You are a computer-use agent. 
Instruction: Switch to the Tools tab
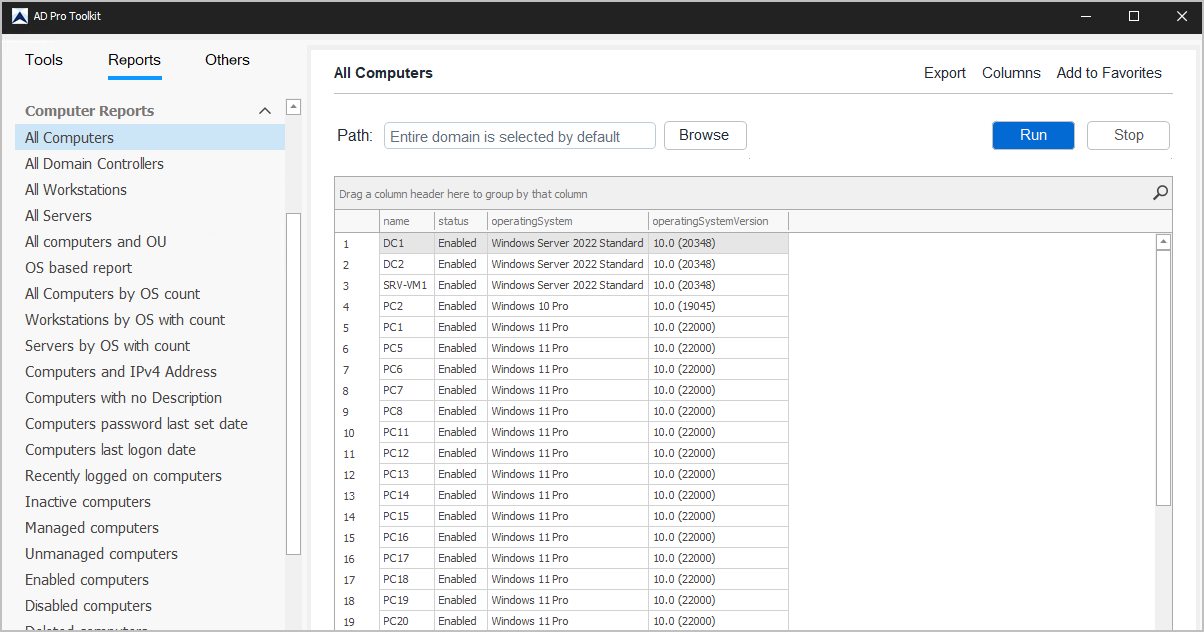coord(44,60)
